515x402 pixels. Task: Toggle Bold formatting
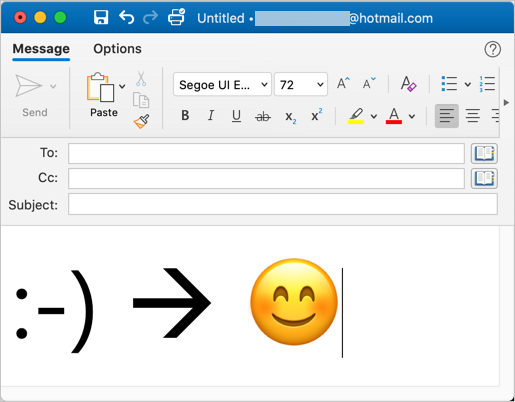pos(185,116)
